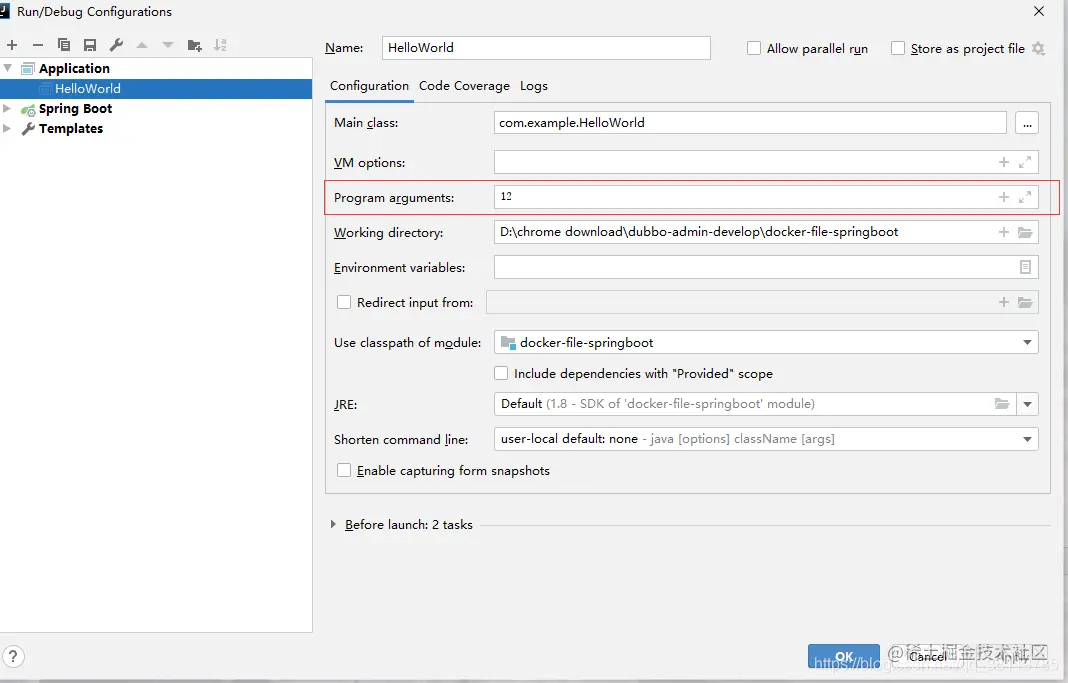Select Templates label in tree

[x=71, y=129]
